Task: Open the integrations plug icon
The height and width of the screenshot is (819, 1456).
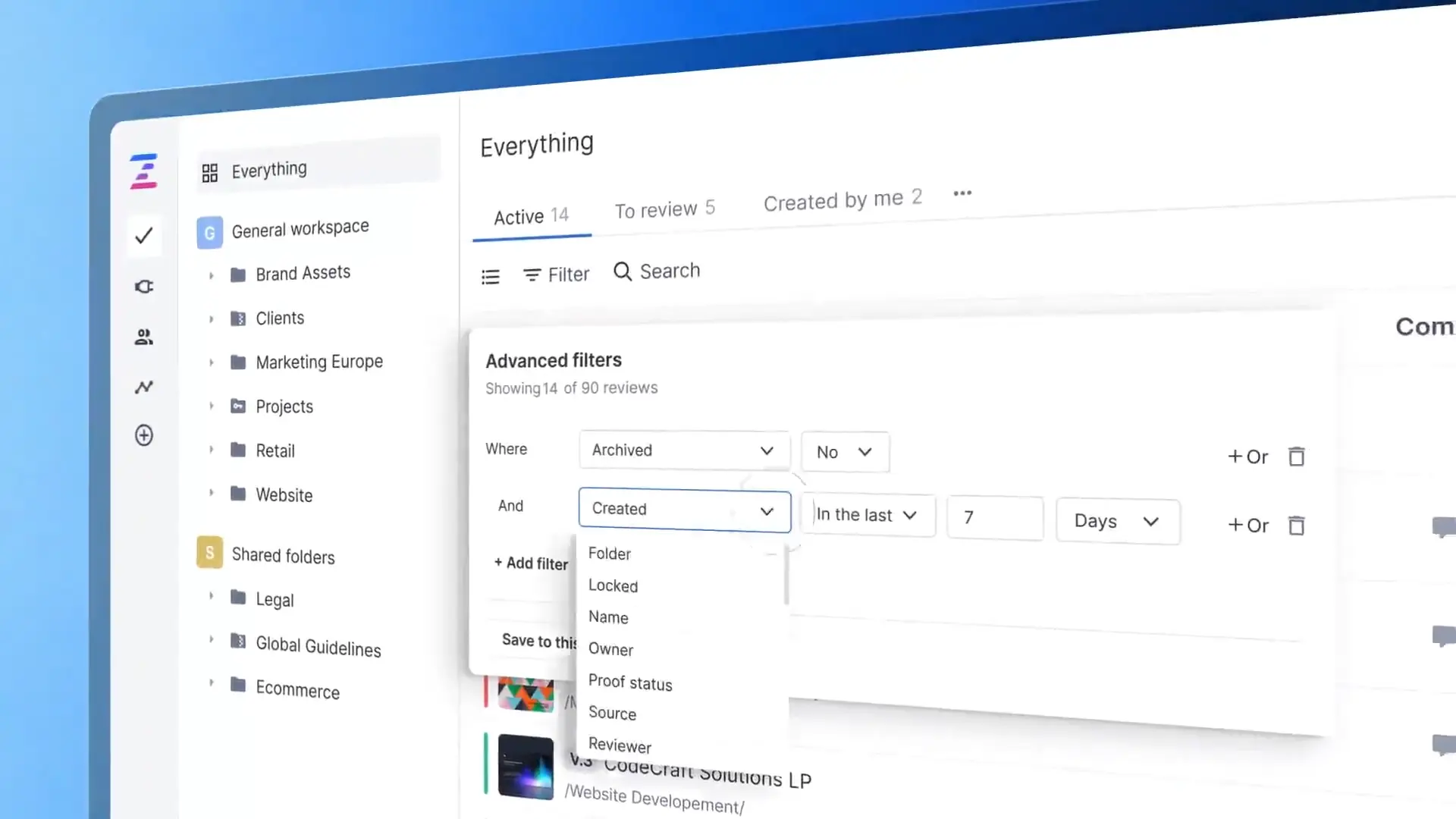Action: click(143, 286)
